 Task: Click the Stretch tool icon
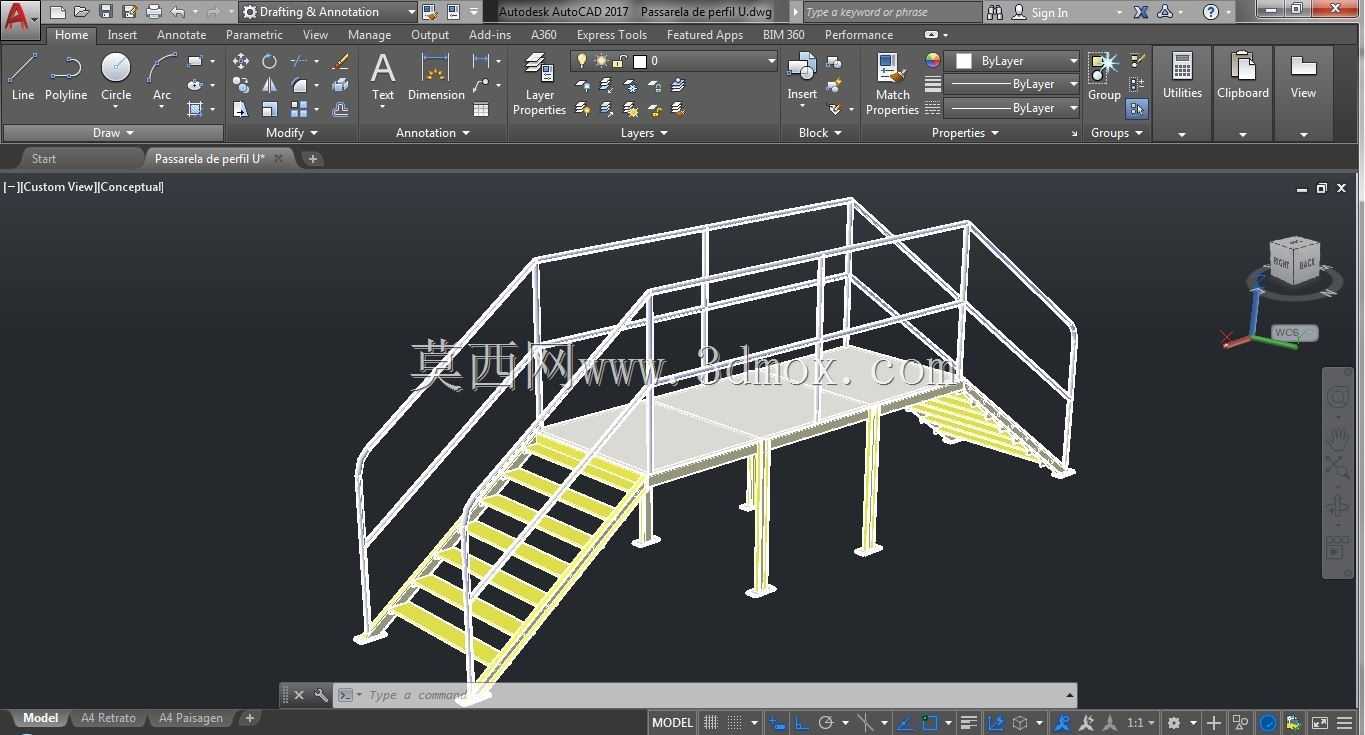(x=241, y=109)
